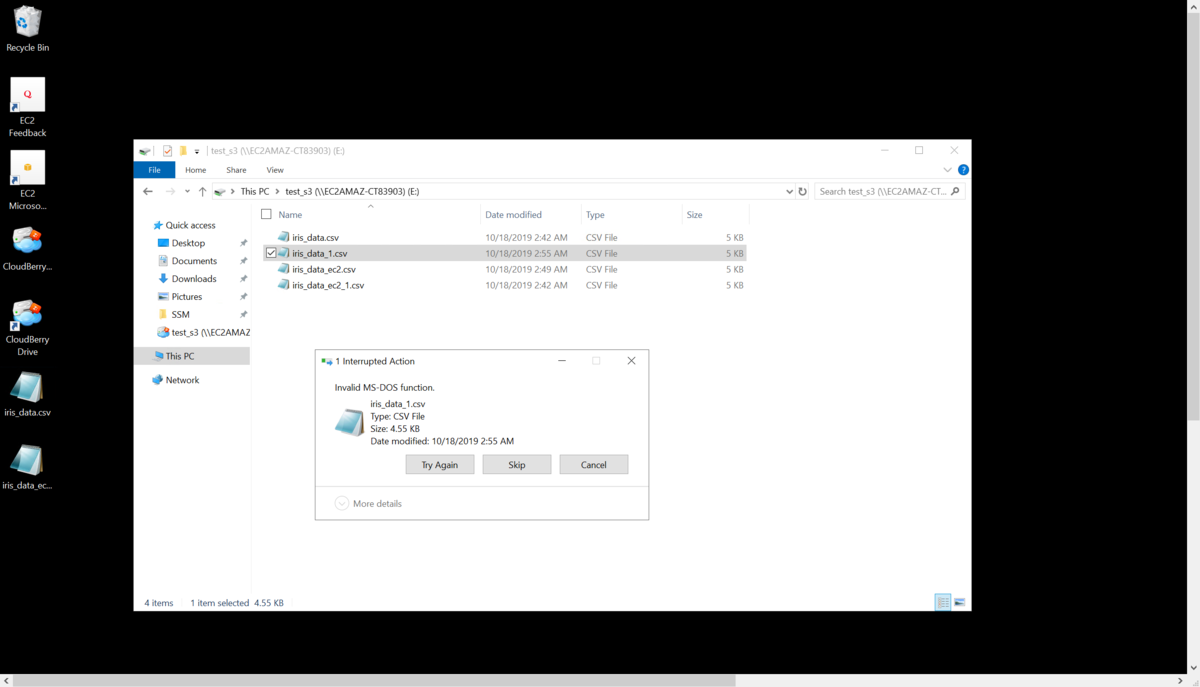Screen dimensions: 1200x687
Task: Select iris_data.csv file on the desktop
Action: 27,394
